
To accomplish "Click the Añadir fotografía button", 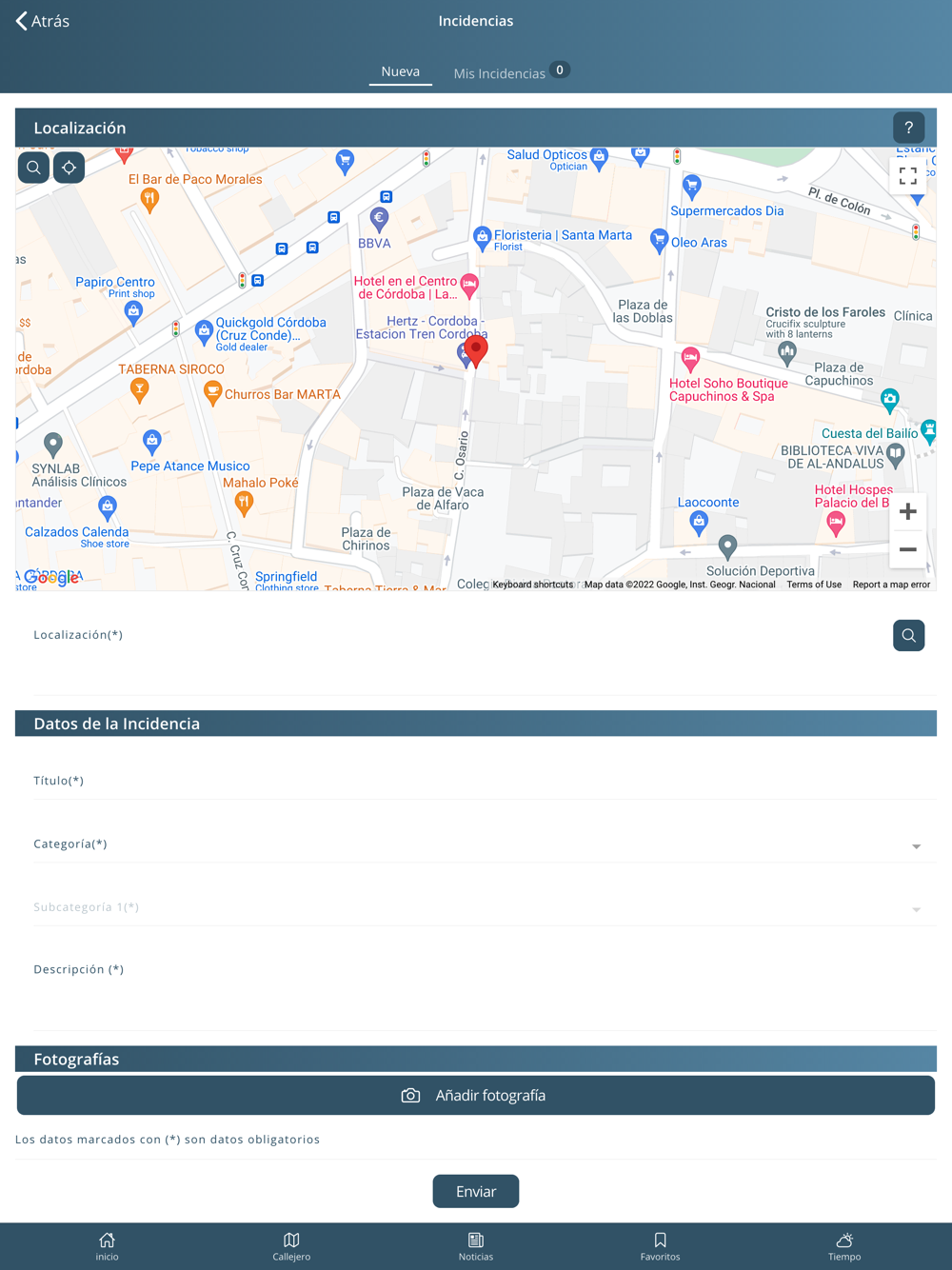I will pyautogui.click(x=476, y=1096).
